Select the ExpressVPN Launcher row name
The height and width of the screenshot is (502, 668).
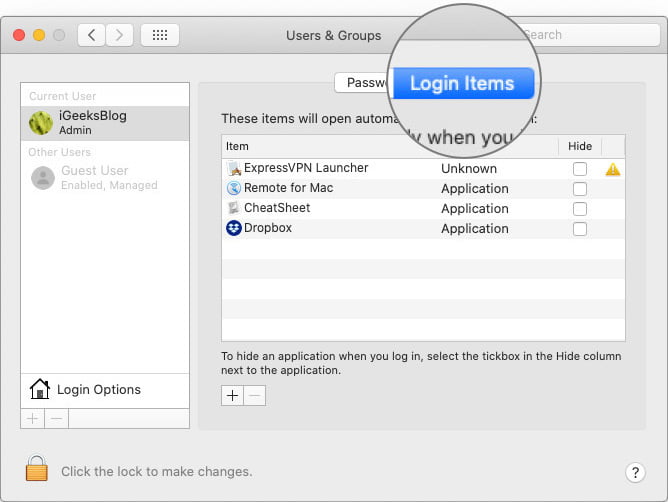(x=306, y=168)
